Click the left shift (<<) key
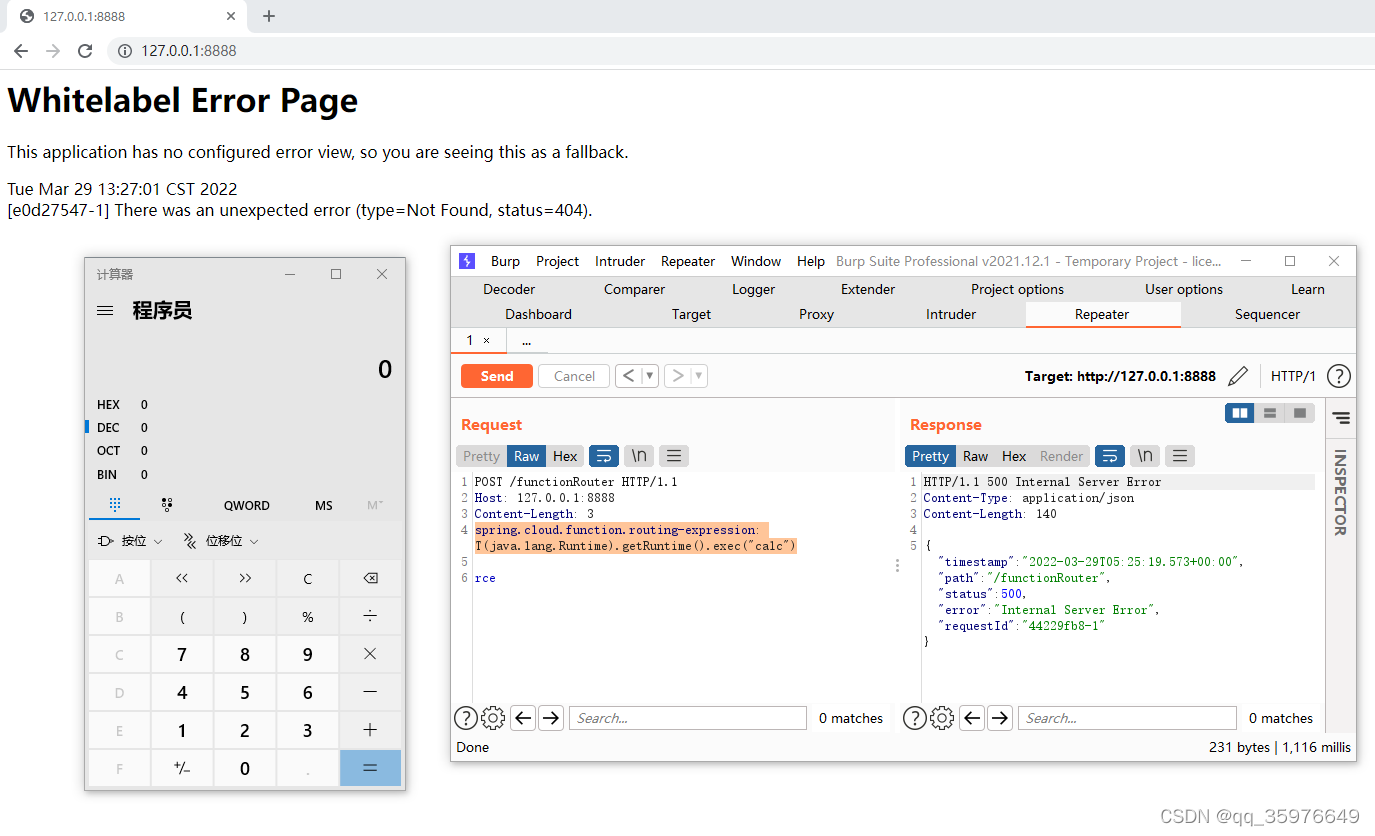This screenshot has width=1375, height=836. pos(182,579)
